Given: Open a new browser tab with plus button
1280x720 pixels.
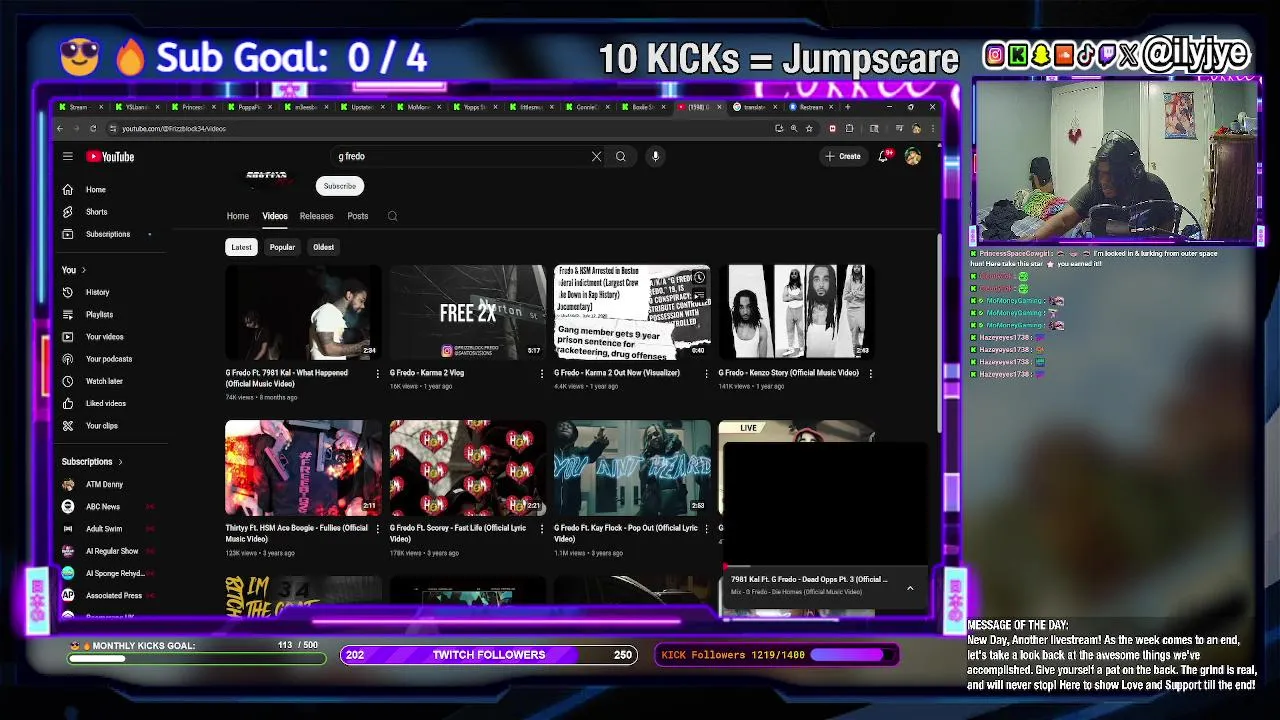Looking at the screenshot, I should pyautogui.click(x=848, y=107).
